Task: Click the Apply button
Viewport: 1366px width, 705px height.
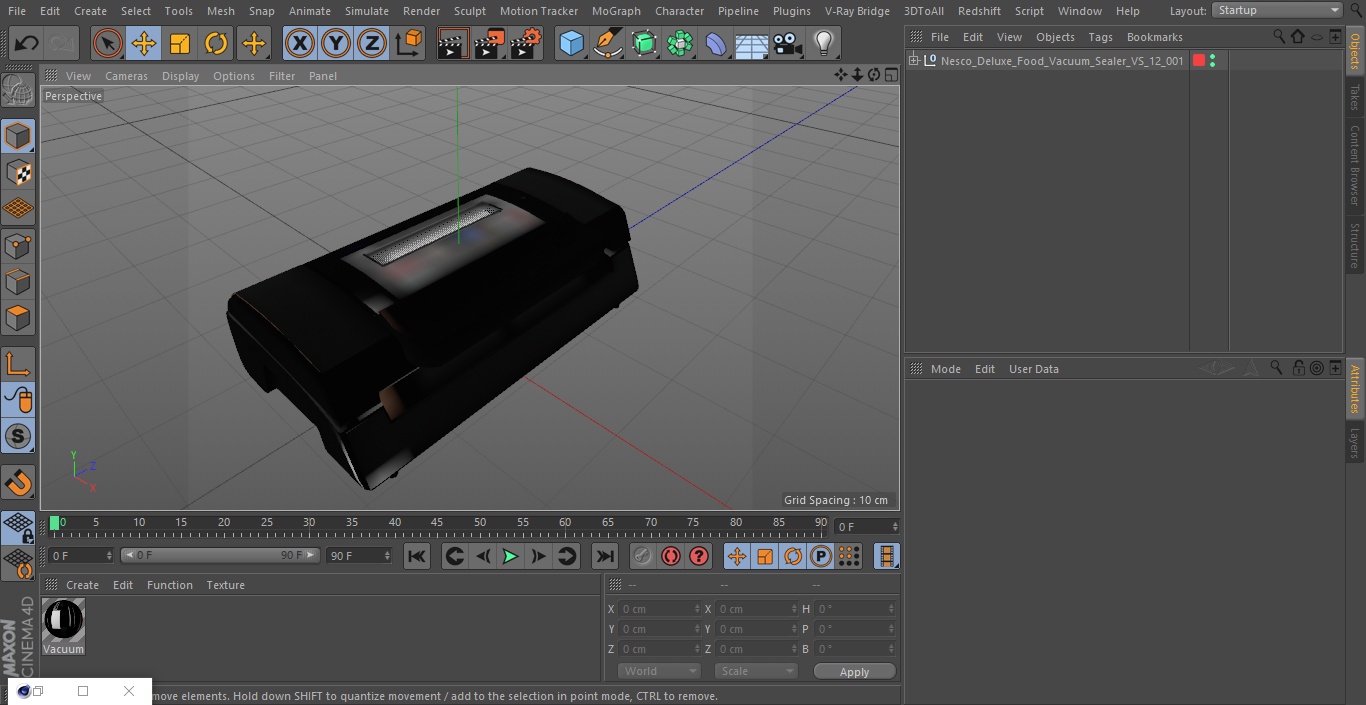Action: tap(854, 672)
